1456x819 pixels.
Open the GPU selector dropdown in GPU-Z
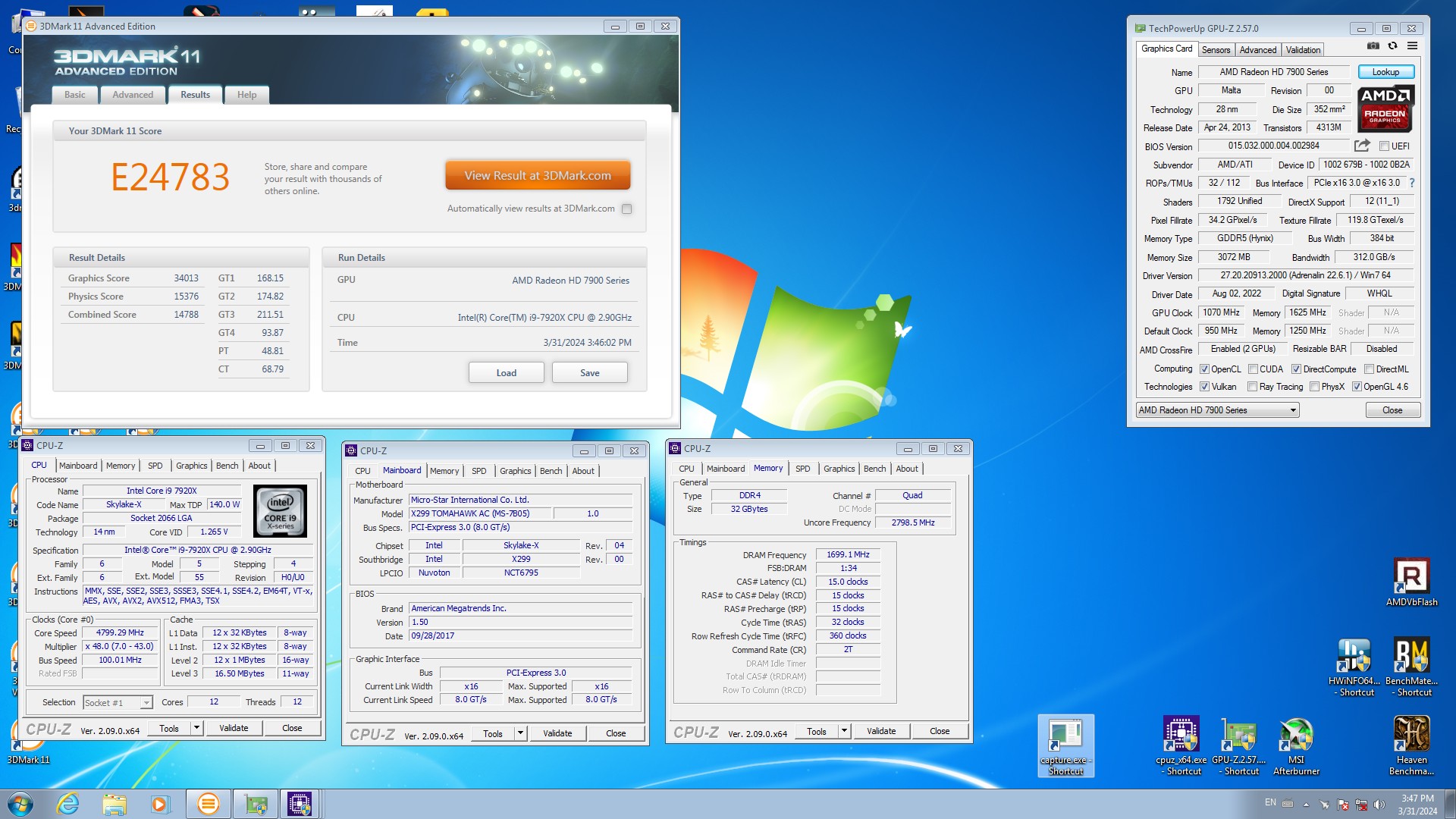[1217, 410]
